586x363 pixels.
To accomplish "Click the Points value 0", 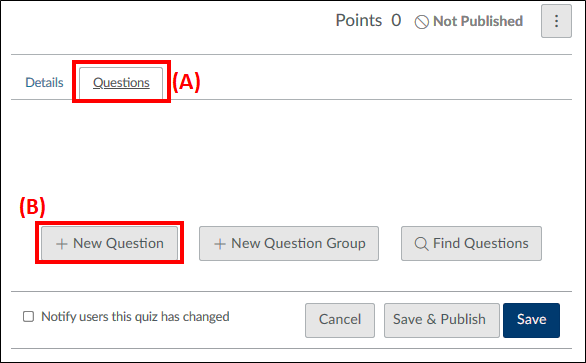I will tap(396, 20).
